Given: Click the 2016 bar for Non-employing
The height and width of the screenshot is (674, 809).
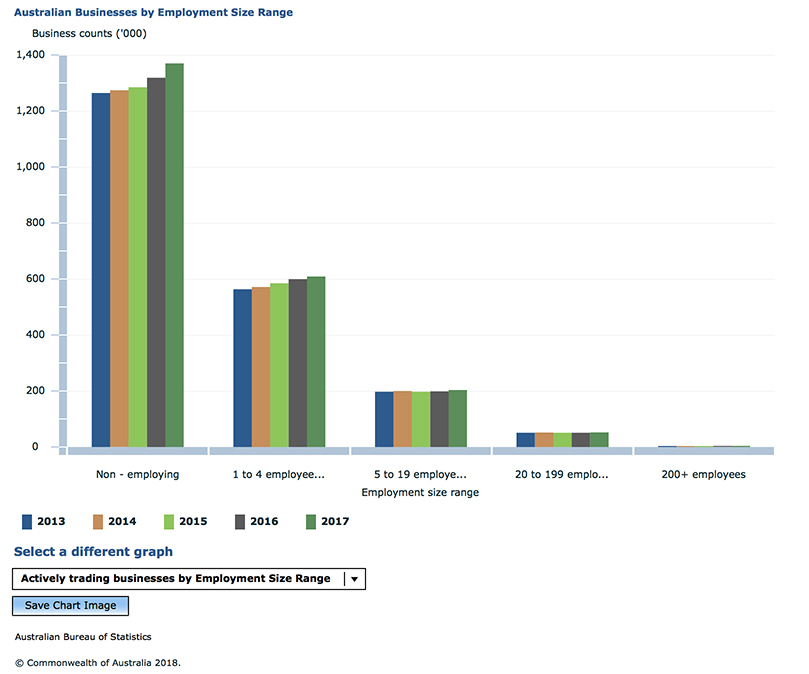Looking at the screenshot, I should [x=156, y=263].
